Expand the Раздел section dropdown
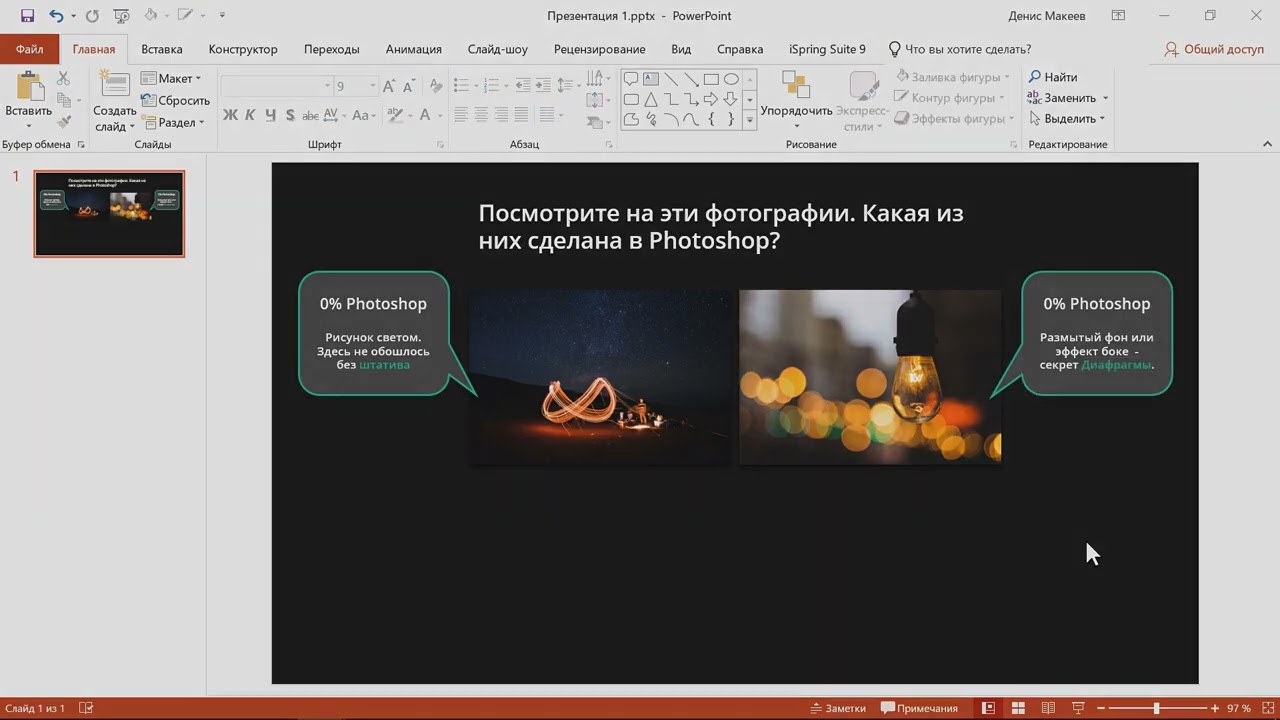Screen dimensions: 1280x720 tap(172, 122)
